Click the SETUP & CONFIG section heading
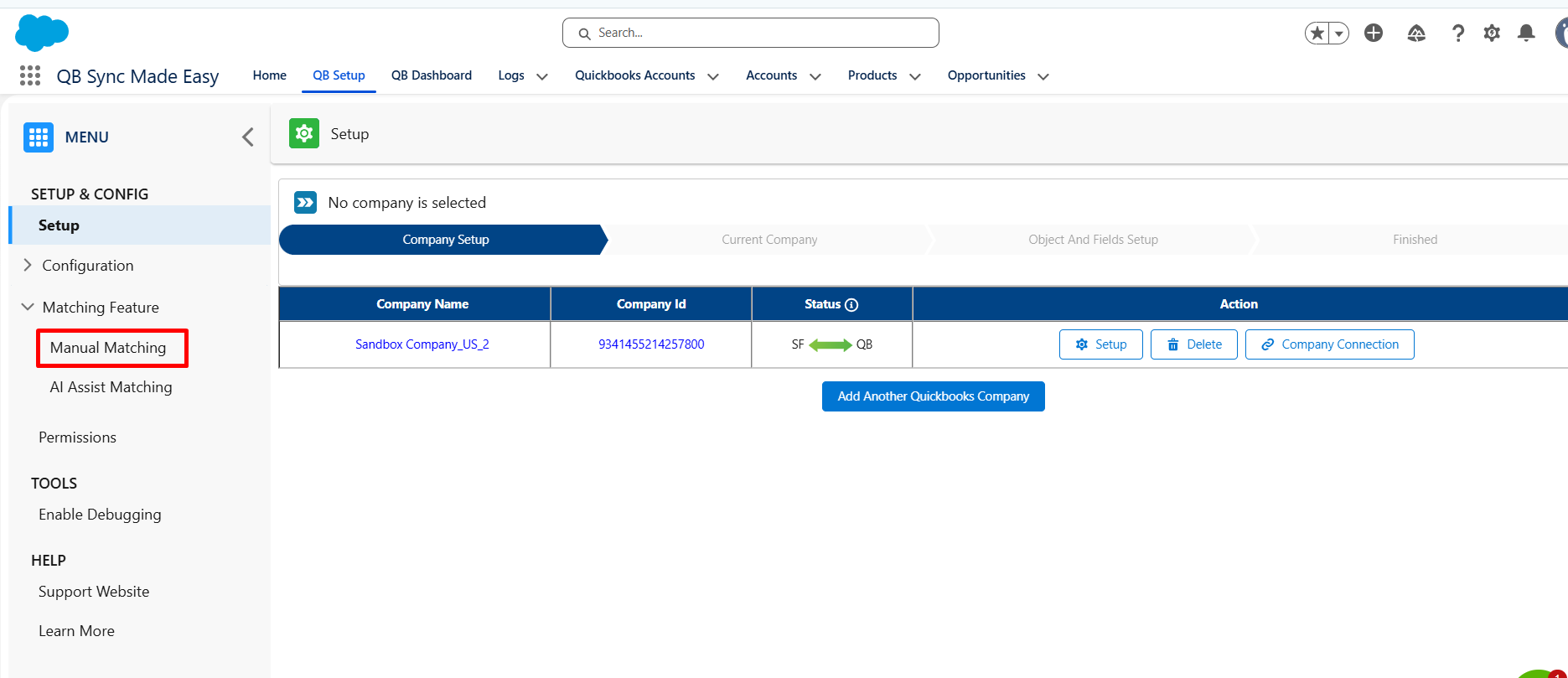Image resolution: width=1568 pixels, height=678 pixels. click(90, 194)
